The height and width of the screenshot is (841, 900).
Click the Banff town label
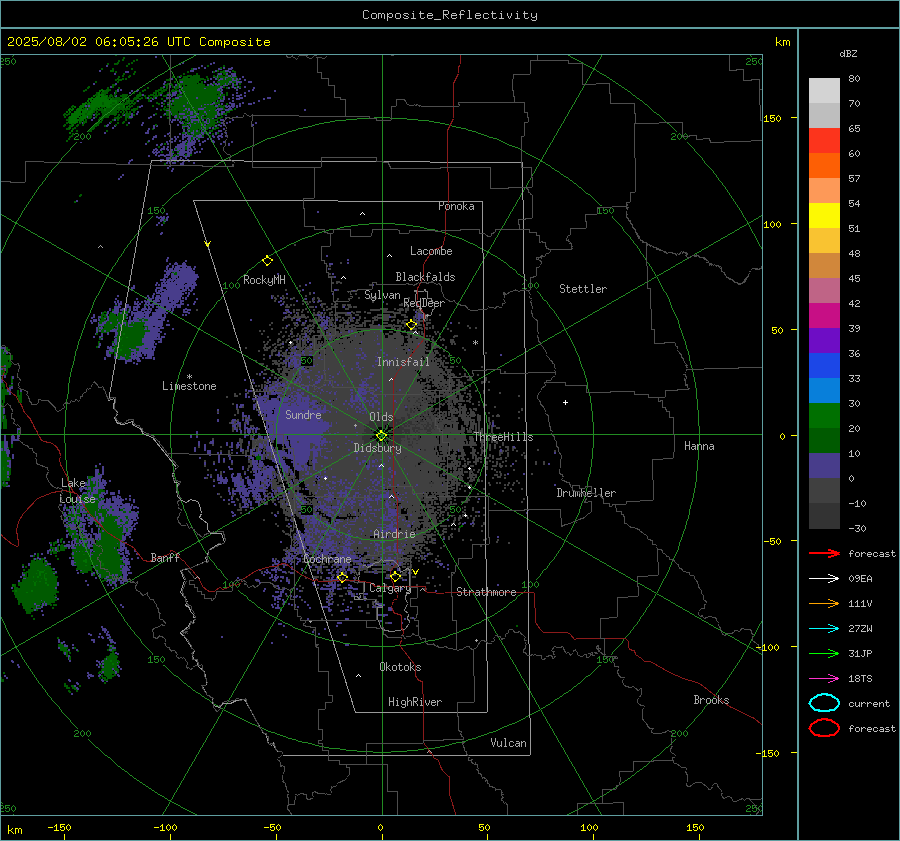(165, 558)
